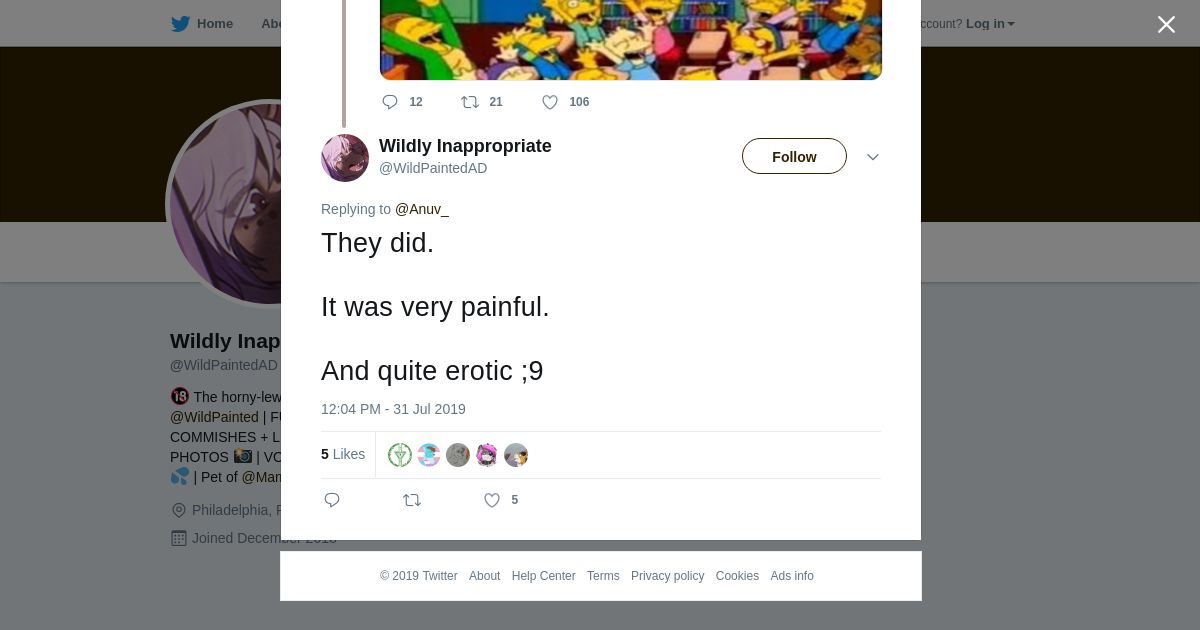
Task: Open the Ads info footer link
Action: tap(792, 576)
